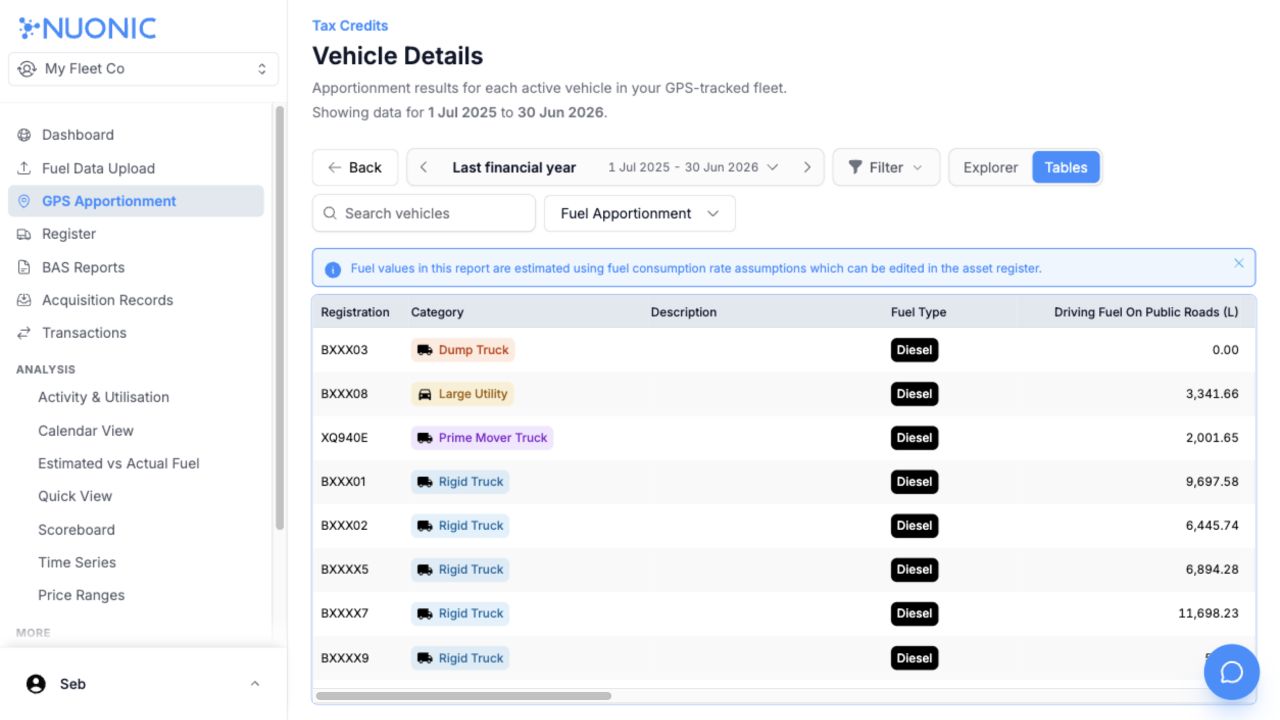Open the Fuel Apportionment dropdown
Image resolution: width=1280 pixels, height=720 pixels.
click(x=640, y=213)
